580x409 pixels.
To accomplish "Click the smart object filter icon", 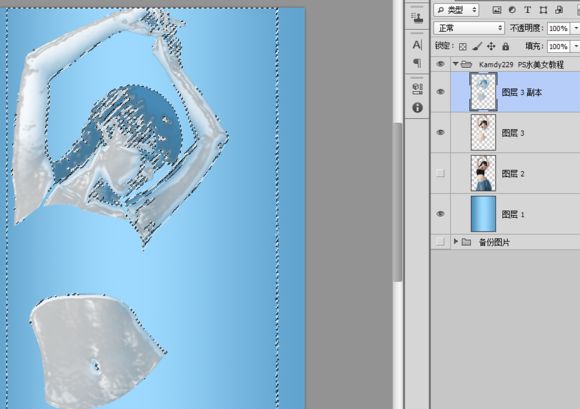I will point(559,10).
